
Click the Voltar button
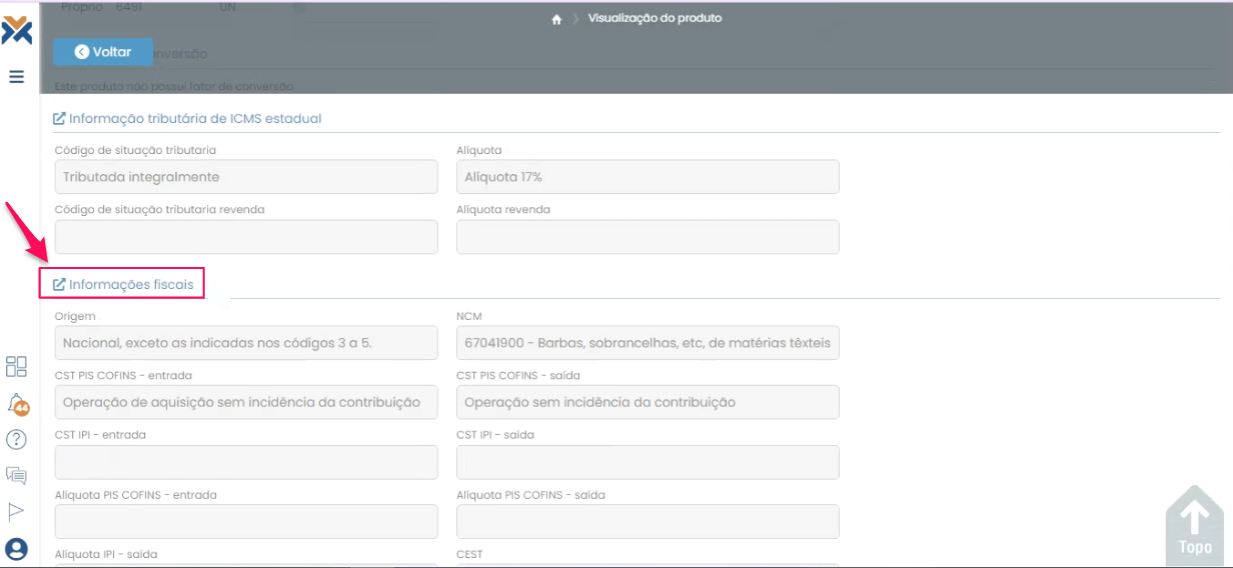pyautogui.click(x=103, y=52)
